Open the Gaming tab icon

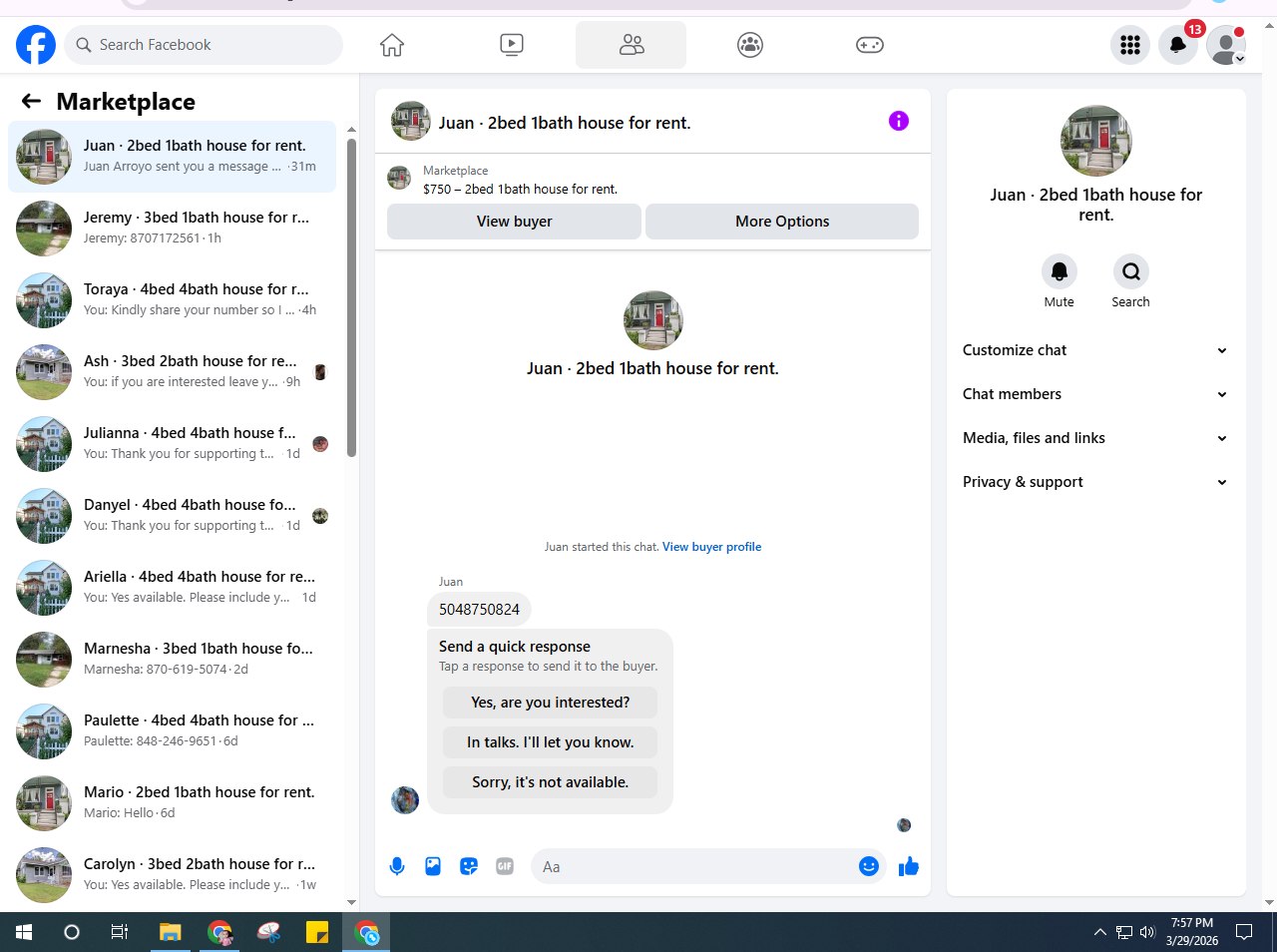(x=870, y=45)
